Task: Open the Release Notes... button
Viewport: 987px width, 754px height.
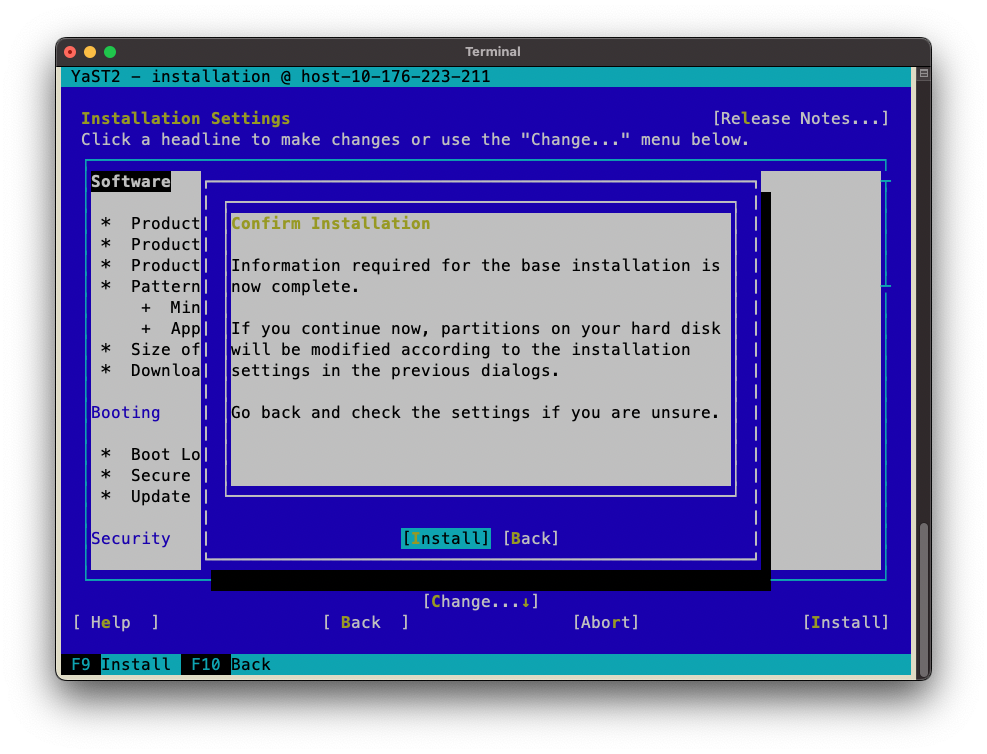Action: point(800,118)
